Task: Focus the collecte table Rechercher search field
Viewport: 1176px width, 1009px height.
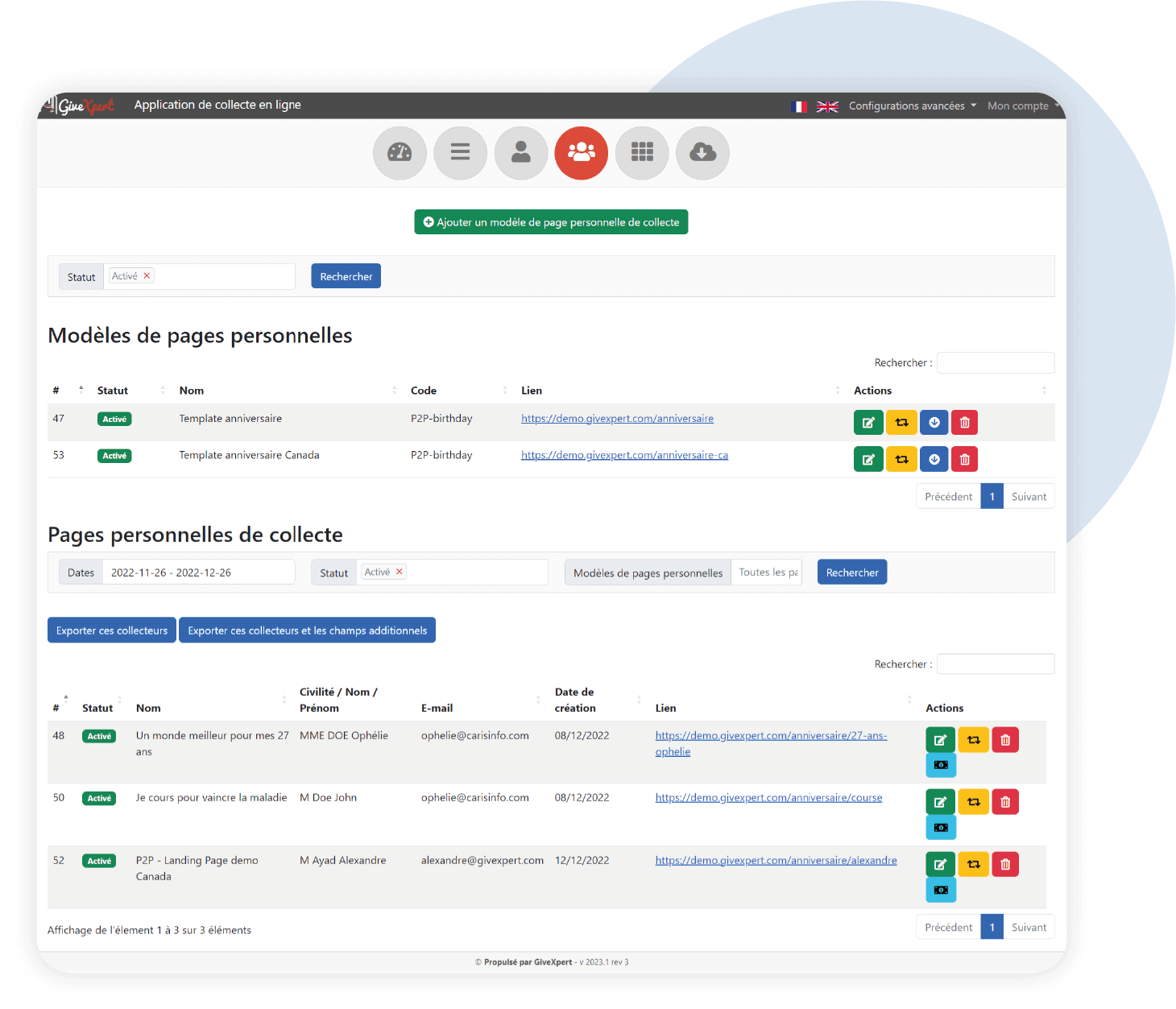Action: click(996, 664)
